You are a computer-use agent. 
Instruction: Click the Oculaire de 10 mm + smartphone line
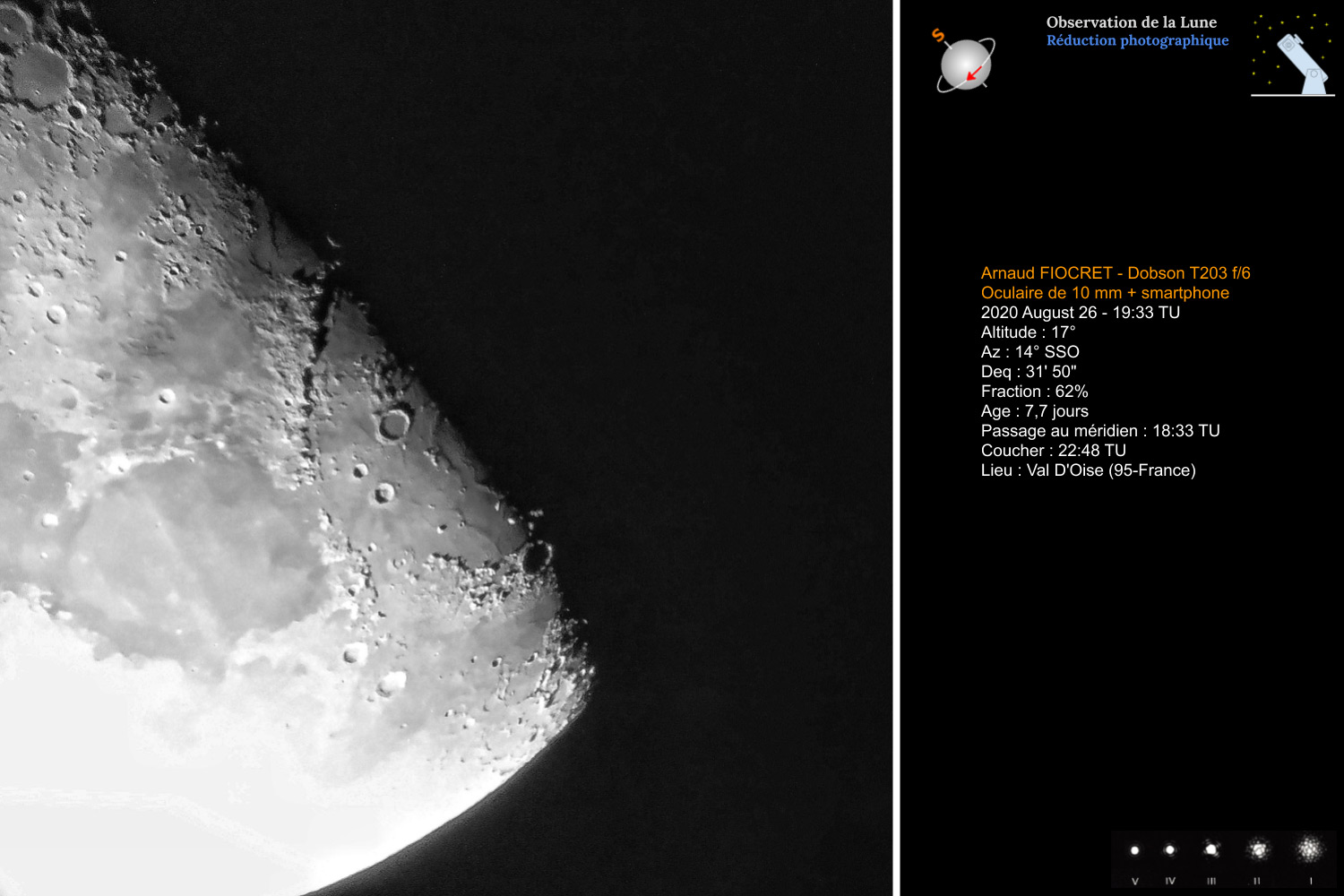coord(1104,293)
